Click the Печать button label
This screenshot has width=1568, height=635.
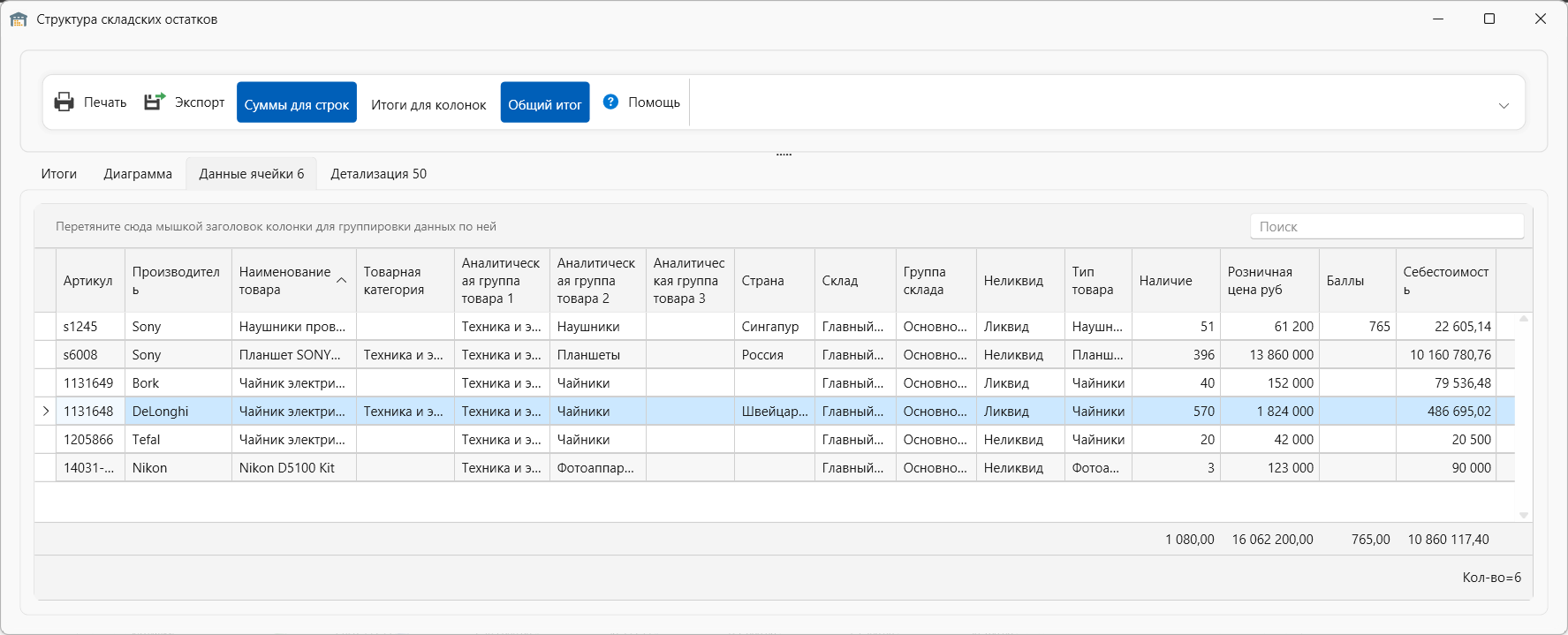[105, 102]
